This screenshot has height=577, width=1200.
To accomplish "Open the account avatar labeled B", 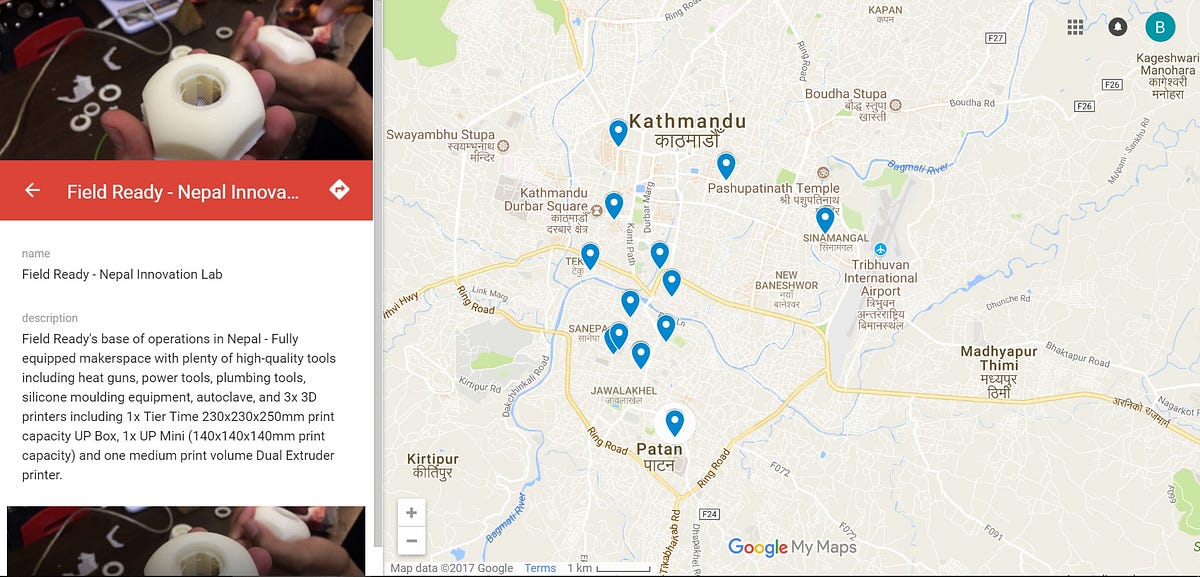I will (1159, 27).
